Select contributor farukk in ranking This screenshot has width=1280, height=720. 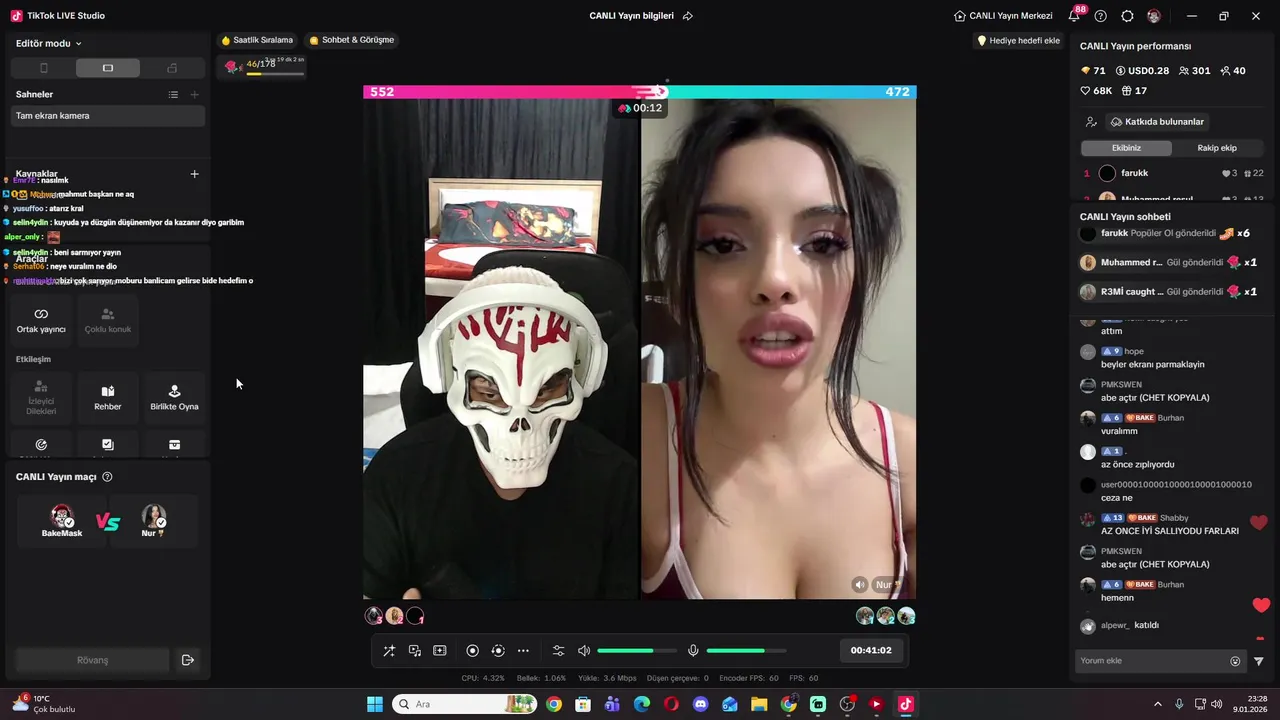tap(1173, 173)
